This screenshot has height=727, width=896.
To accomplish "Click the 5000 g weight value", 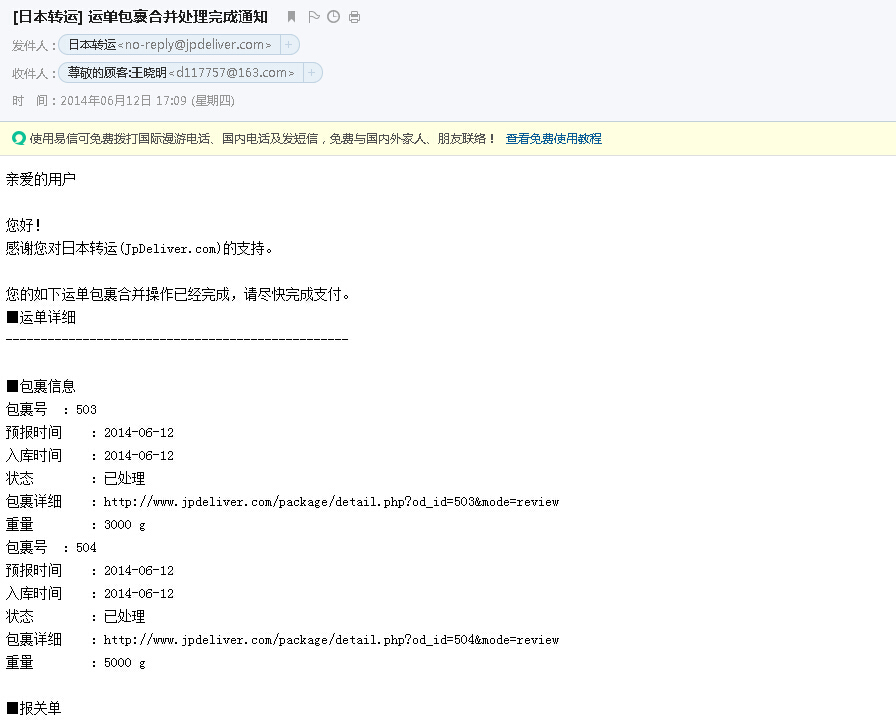I will (124, 663).
